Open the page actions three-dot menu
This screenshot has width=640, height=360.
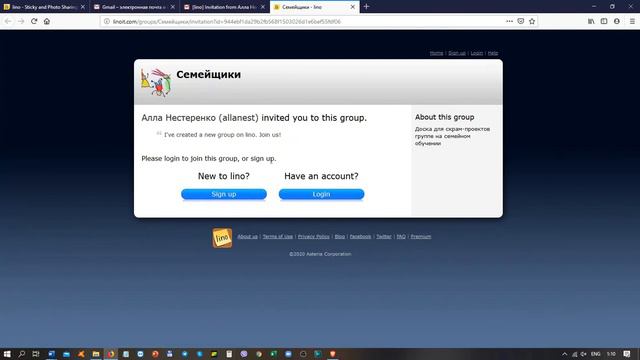click(x=509, y=21)
